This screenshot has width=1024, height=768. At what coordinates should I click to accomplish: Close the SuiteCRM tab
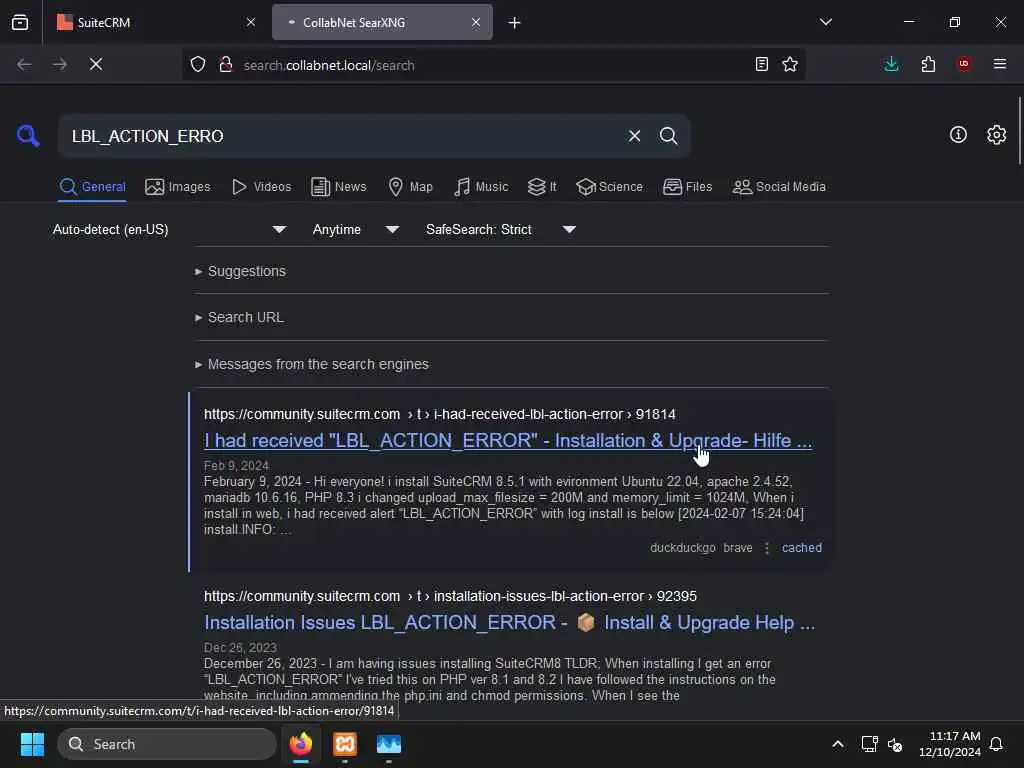[x=251, y=22]
